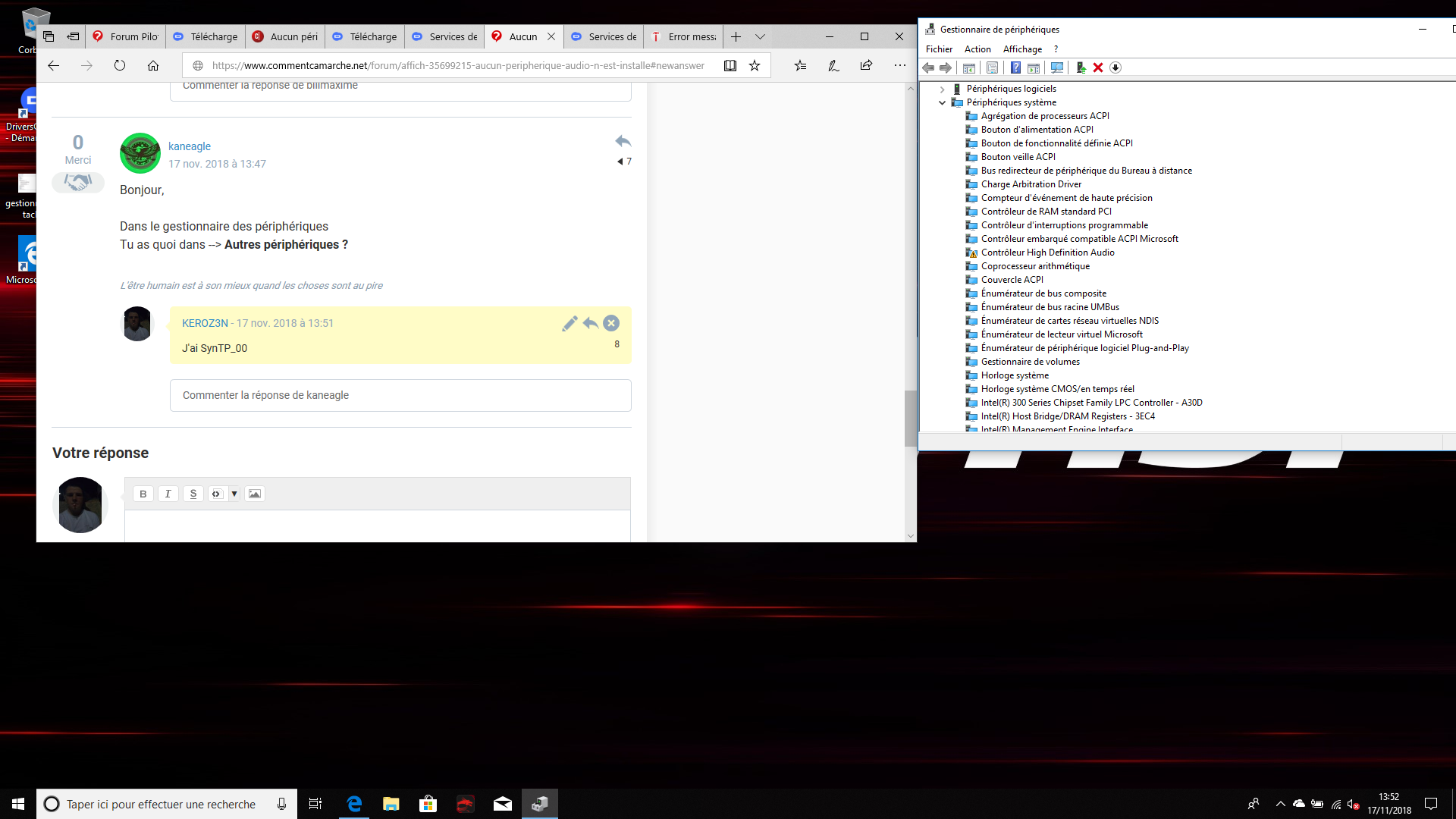This screenshot has width=1456, height=819.
Task: Click Bold button in reply editor
Action: pyautogui.click(x=143, y=494)
